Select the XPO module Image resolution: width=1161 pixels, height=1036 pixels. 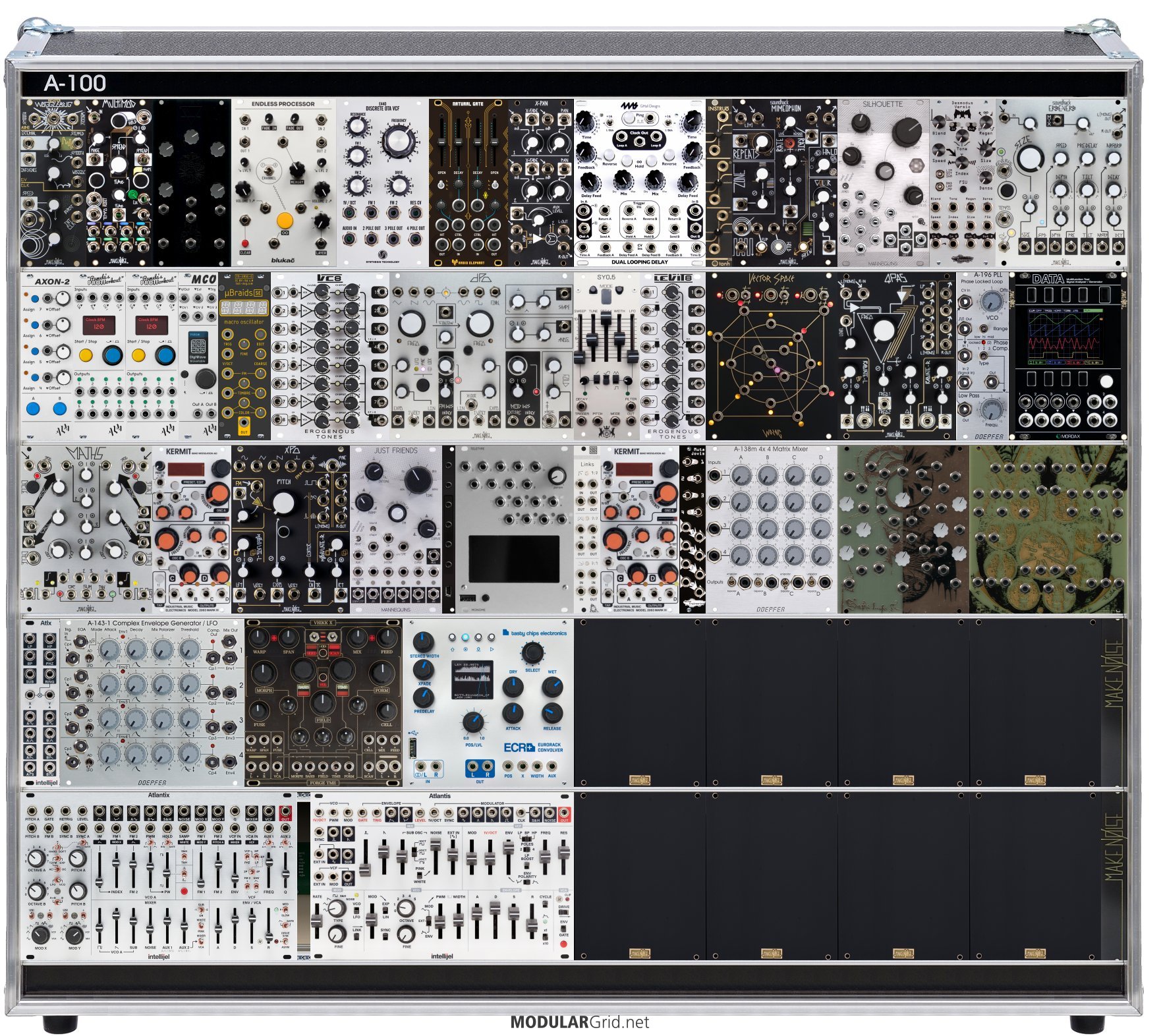[x=291, y=529]
